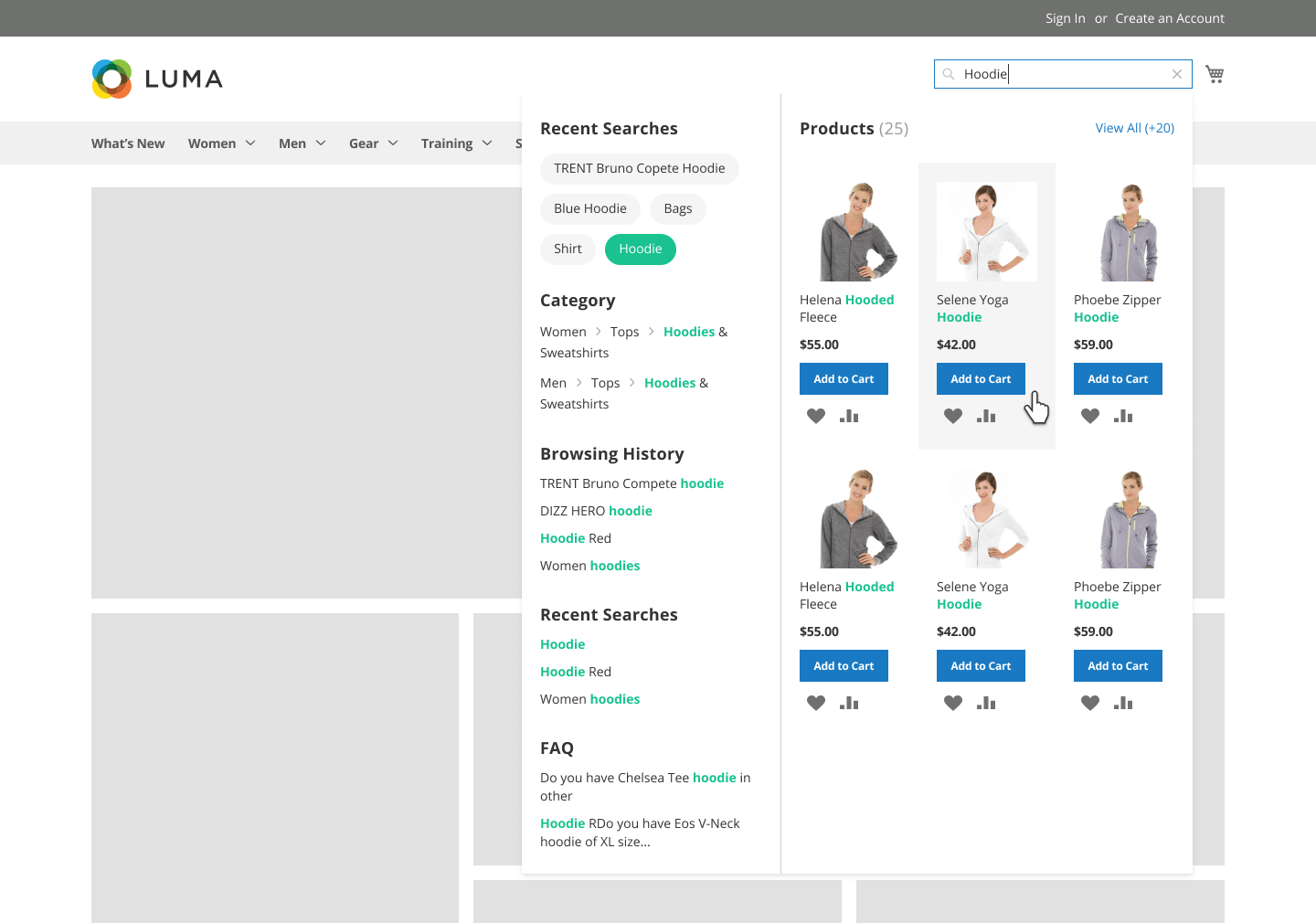Add second-row Helena Hooded Fleece to cart
1316x923 pixels.
point(844,666)
